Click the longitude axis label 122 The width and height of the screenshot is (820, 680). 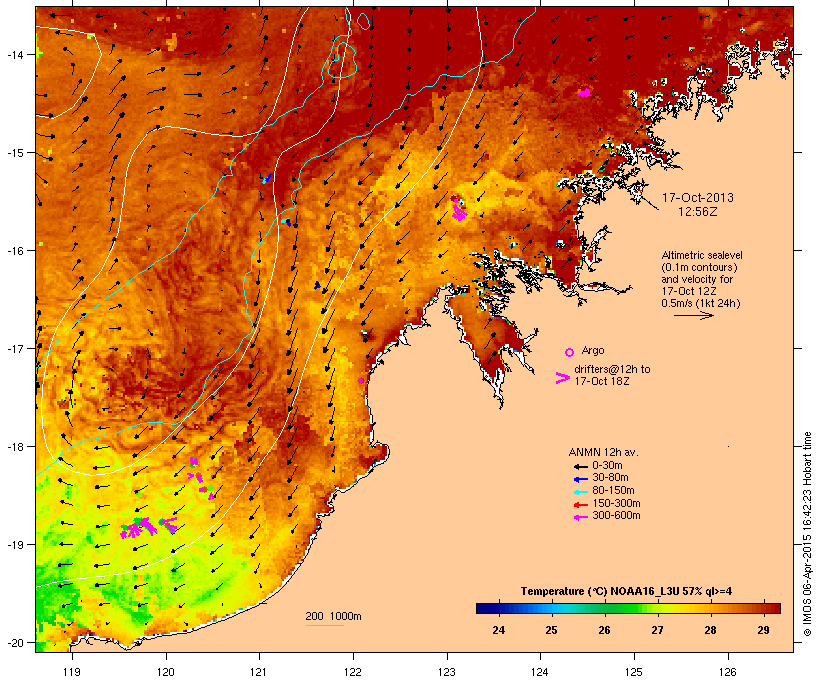(353, 671)
